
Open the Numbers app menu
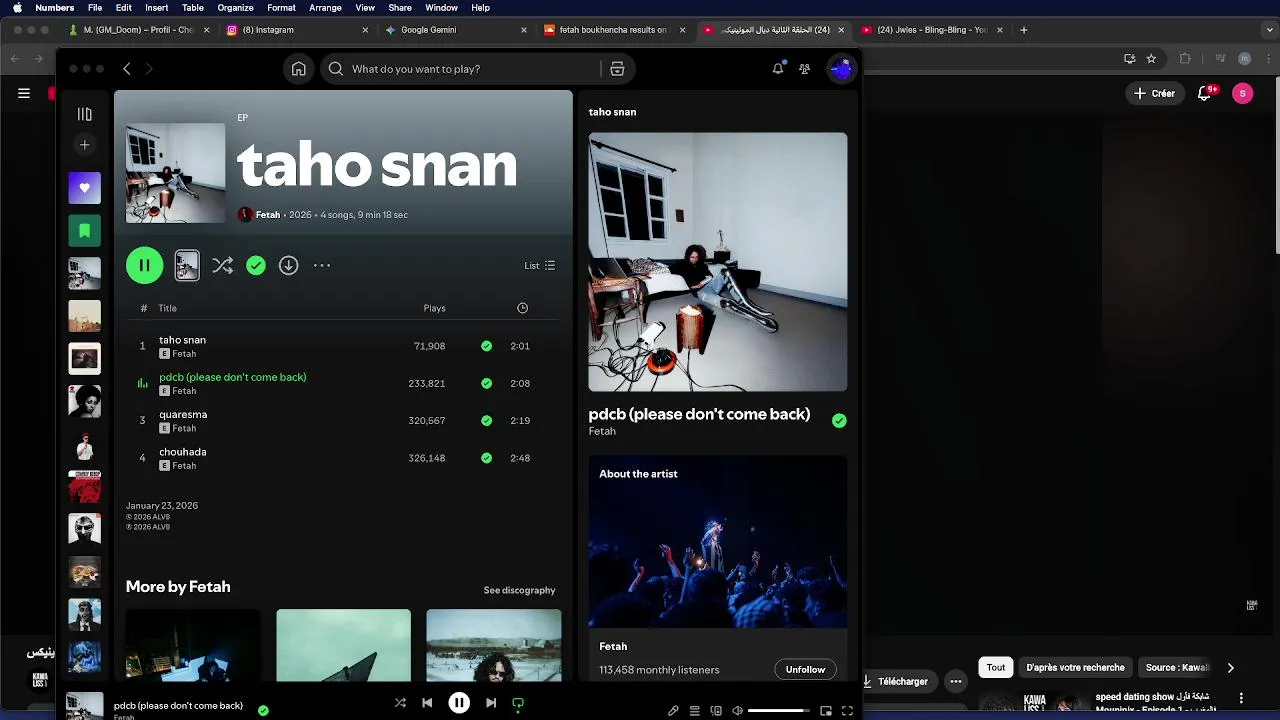[x=54, y=8]
